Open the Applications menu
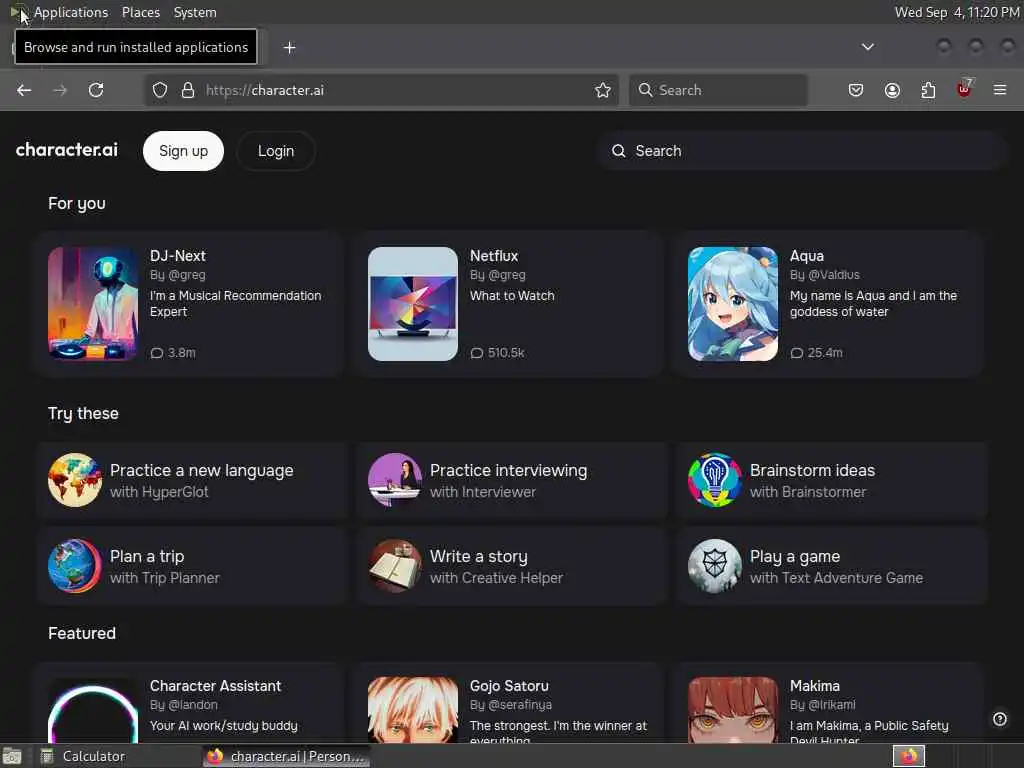 point(71,12)
